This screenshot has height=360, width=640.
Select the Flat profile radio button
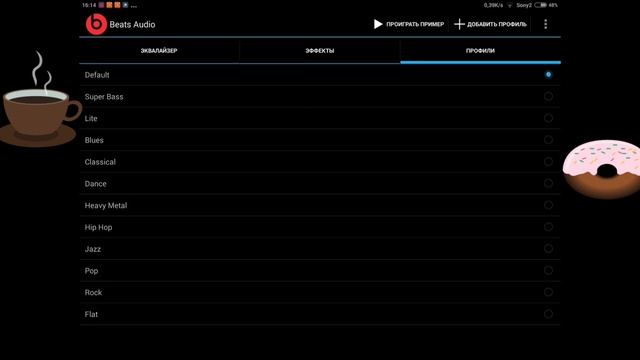pos(548,314)
